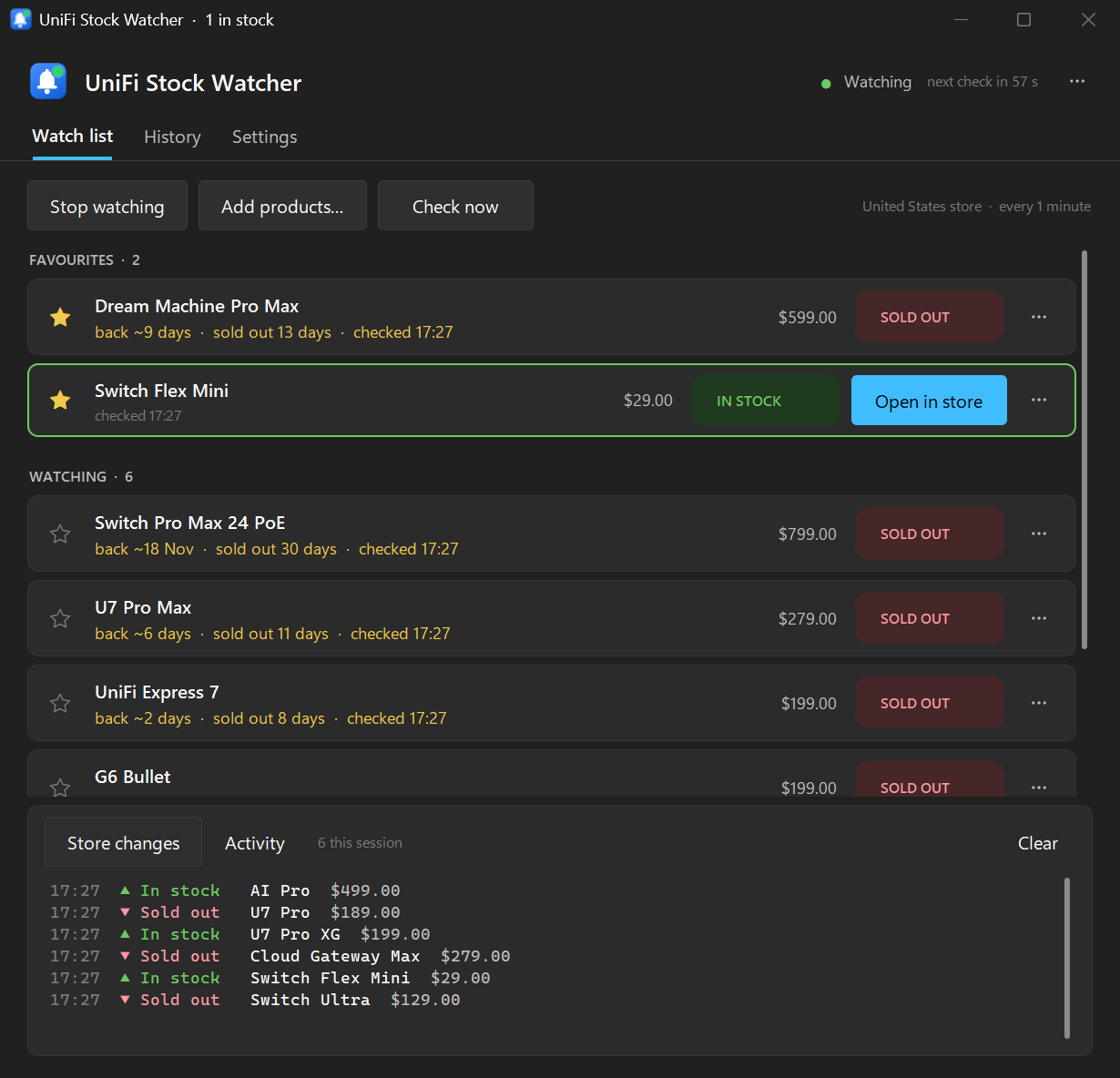Open UniFi Express 7 ellipsis menu
The height and width of the screenshot is (1078, 1120).
click(x=1039, y=703)
